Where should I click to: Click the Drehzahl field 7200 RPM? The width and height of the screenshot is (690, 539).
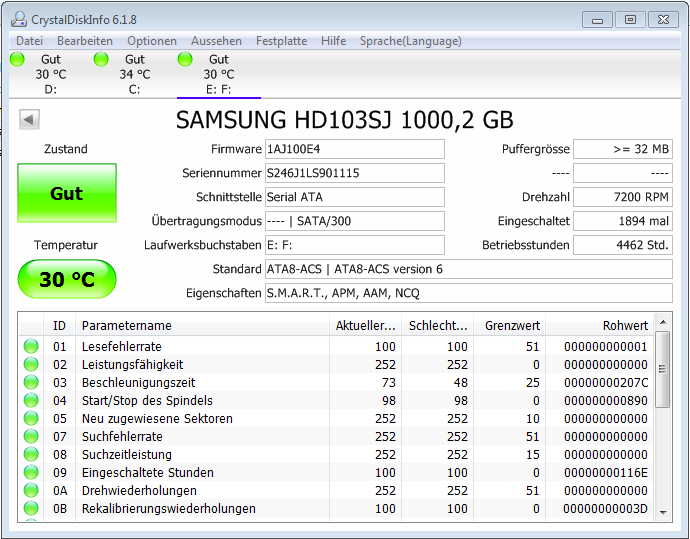pos(623,197)
